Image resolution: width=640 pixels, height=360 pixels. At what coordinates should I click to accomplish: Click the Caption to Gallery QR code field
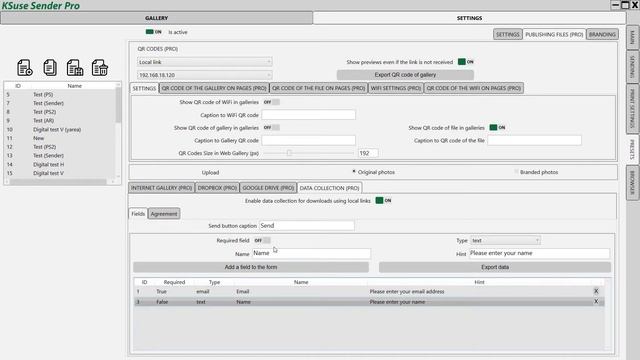309,140
